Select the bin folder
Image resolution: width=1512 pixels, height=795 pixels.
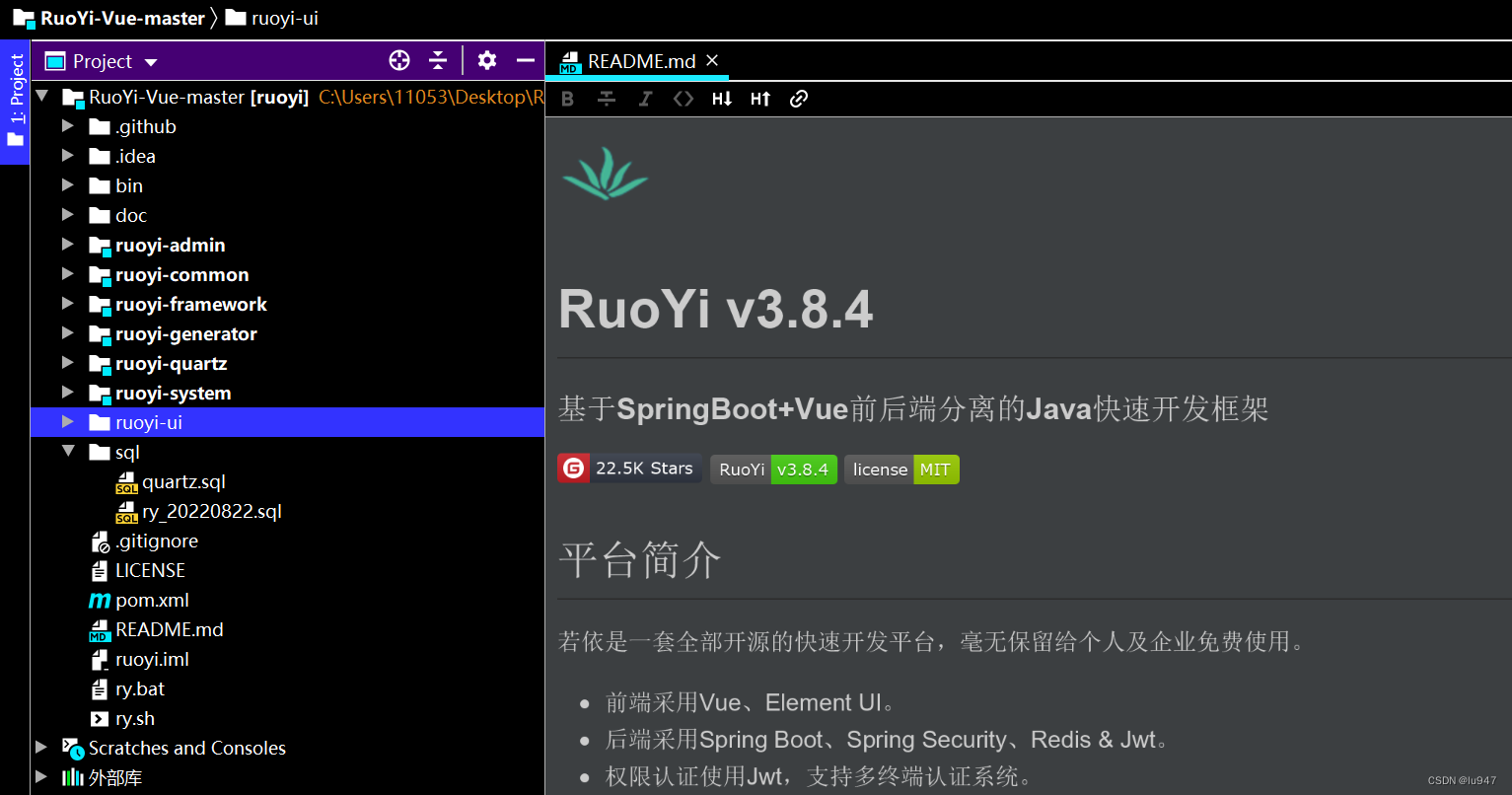[115, 185]
